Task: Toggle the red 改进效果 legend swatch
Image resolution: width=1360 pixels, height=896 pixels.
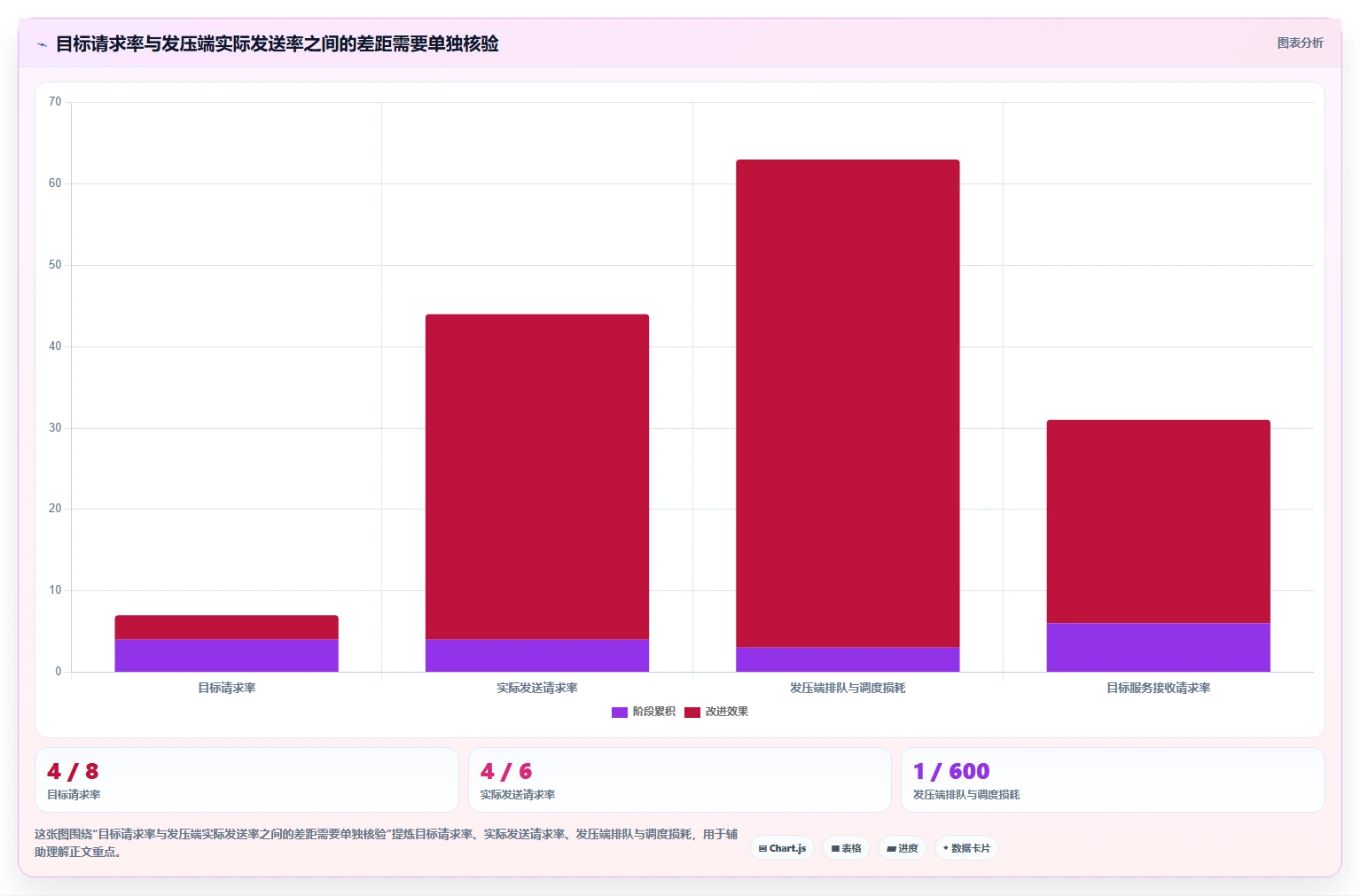Action: [692, 712]
